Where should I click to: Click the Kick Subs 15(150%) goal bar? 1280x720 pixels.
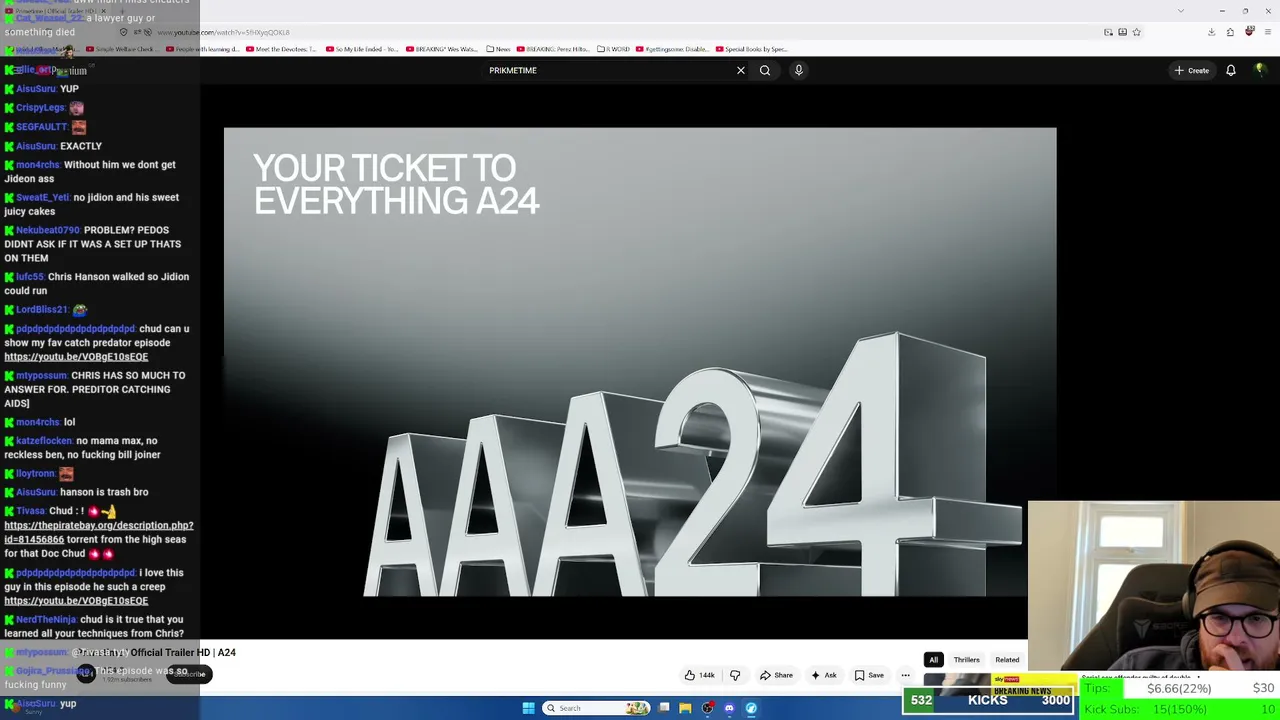[1180, 709]
